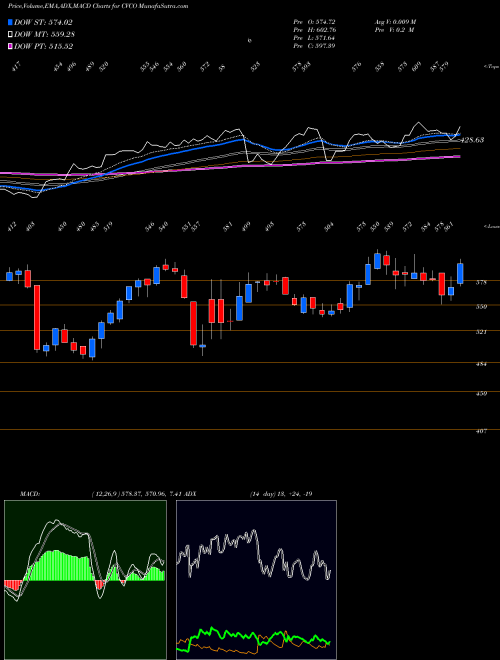This screenshot has width=500, height=660.
Task: Select the 'DOW PT: 515.52' legend text
Action: pos(43,46)
